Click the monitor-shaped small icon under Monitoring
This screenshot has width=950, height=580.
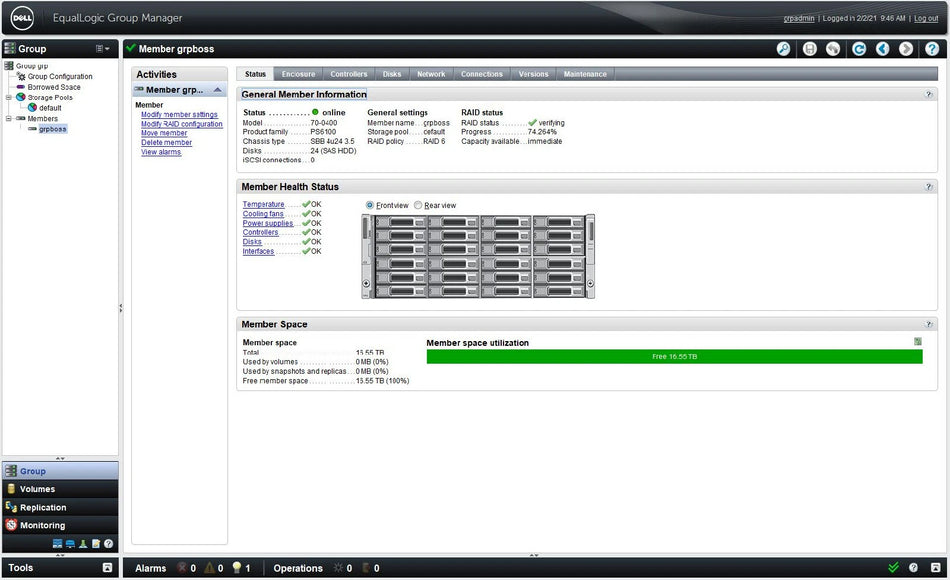[70, 544]
